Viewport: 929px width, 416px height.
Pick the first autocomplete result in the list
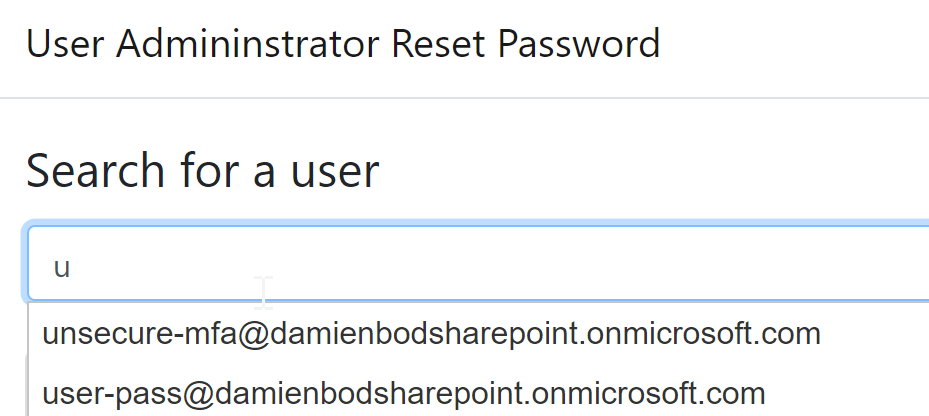[x=431, y=333]
